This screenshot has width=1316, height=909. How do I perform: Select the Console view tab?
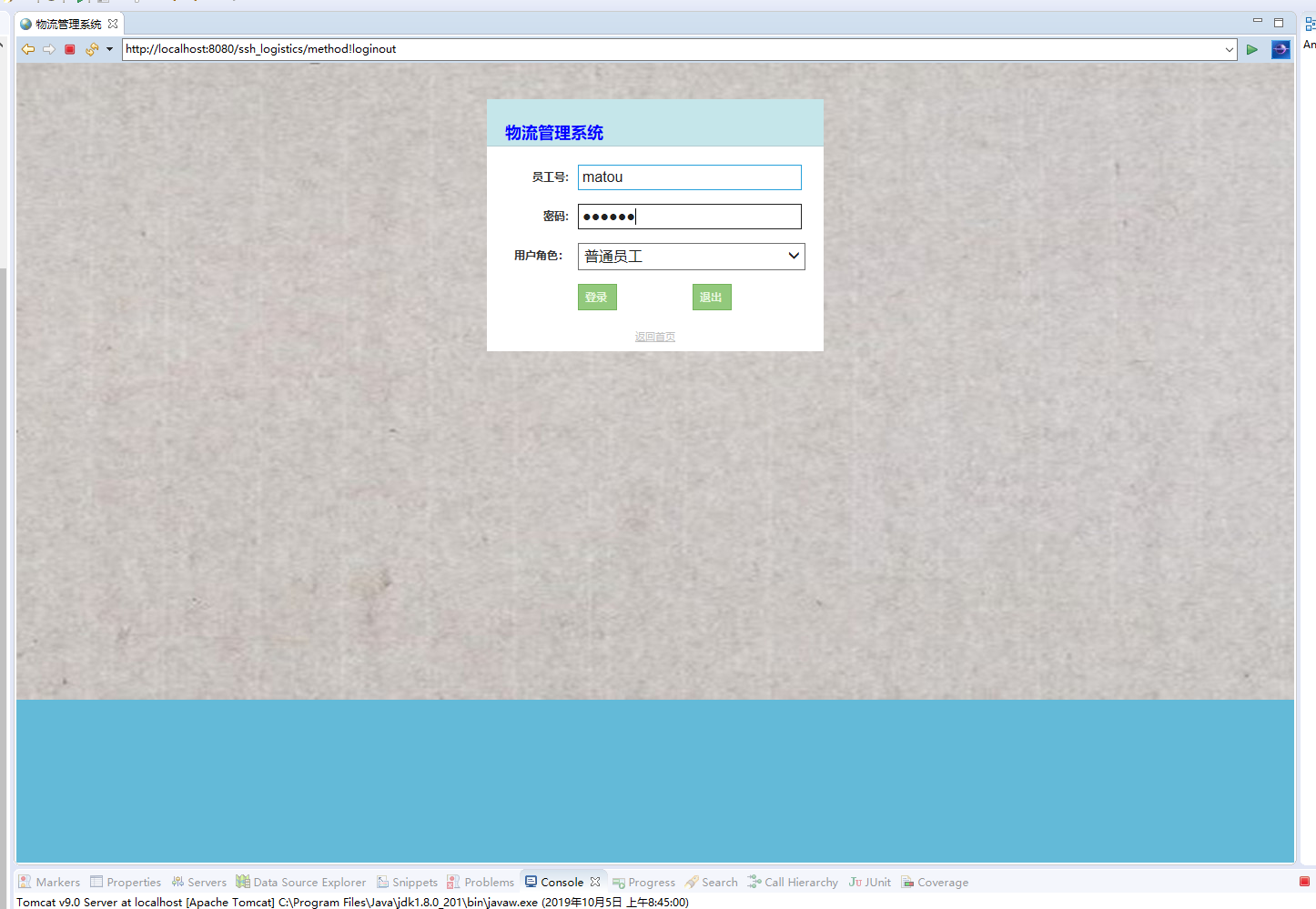tap(554, 882)
